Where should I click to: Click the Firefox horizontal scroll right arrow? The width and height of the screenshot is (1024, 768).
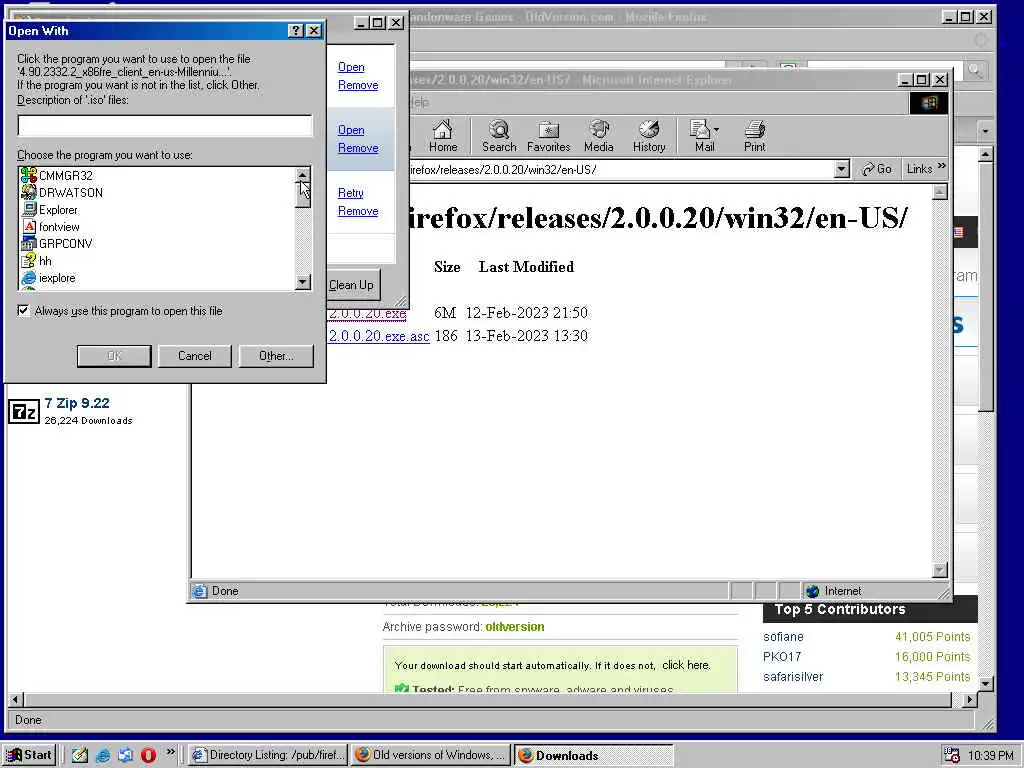pos(970,699)
